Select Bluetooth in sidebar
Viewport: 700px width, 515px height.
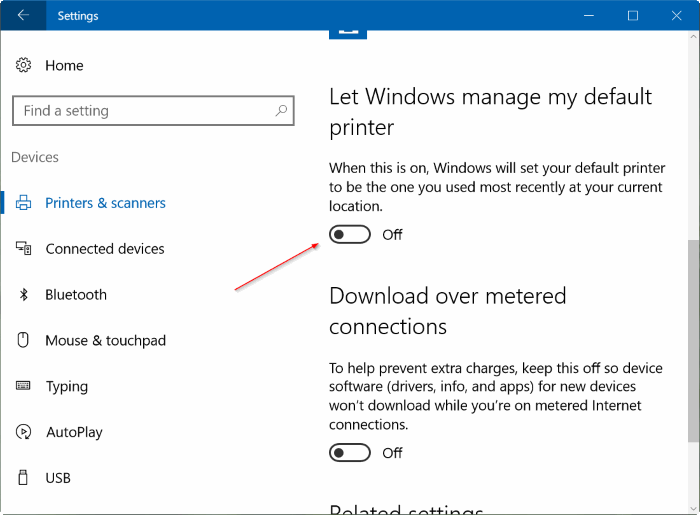point(76,295)
